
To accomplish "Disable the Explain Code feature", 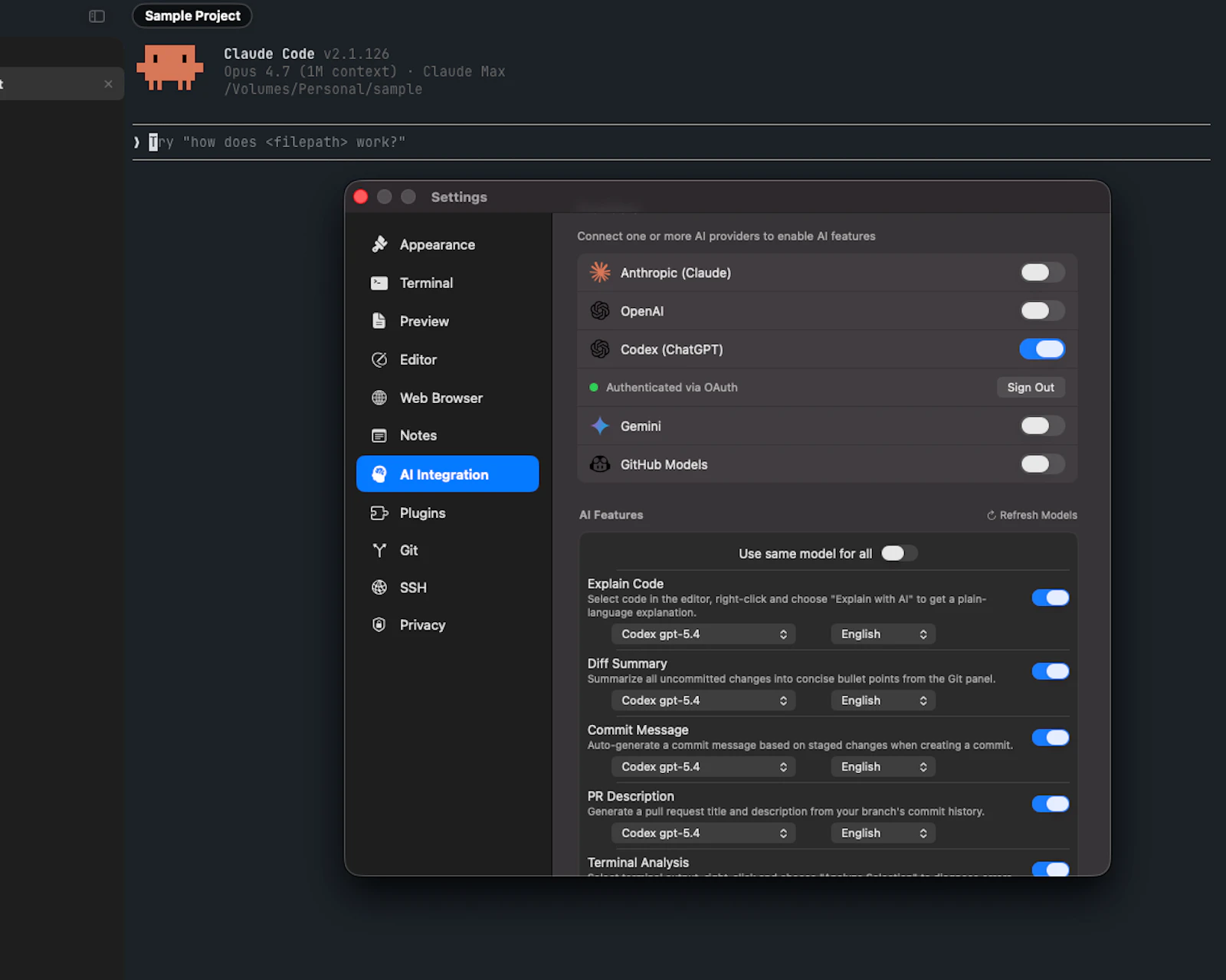I will (1051, 598).
